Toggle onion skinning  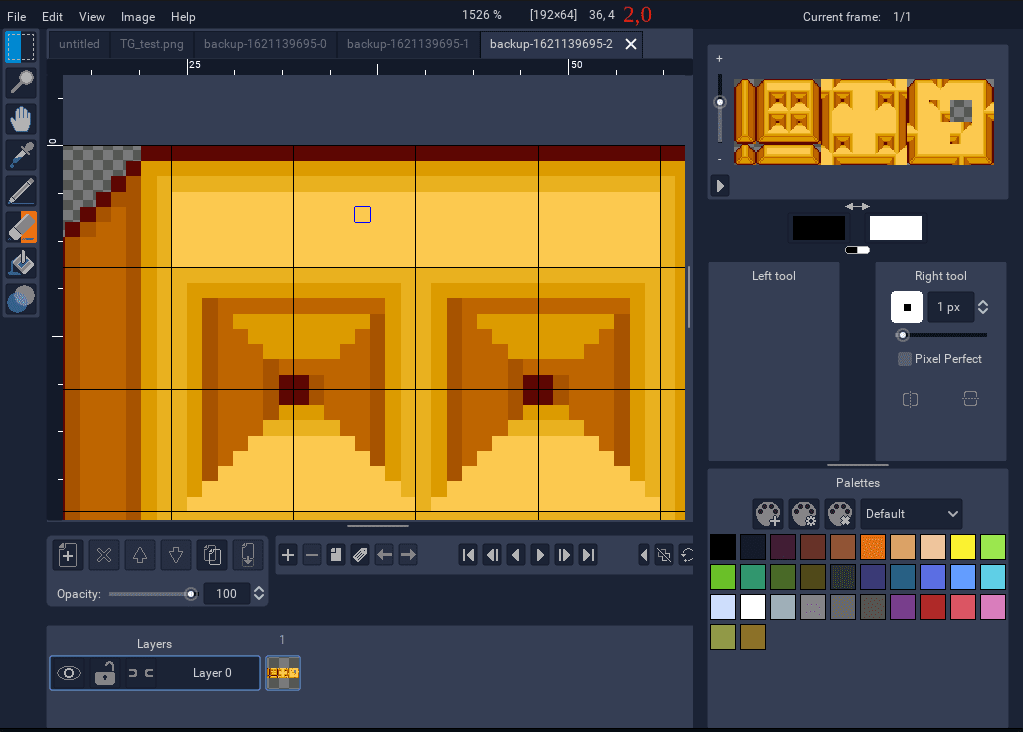(x=664, y=555)
